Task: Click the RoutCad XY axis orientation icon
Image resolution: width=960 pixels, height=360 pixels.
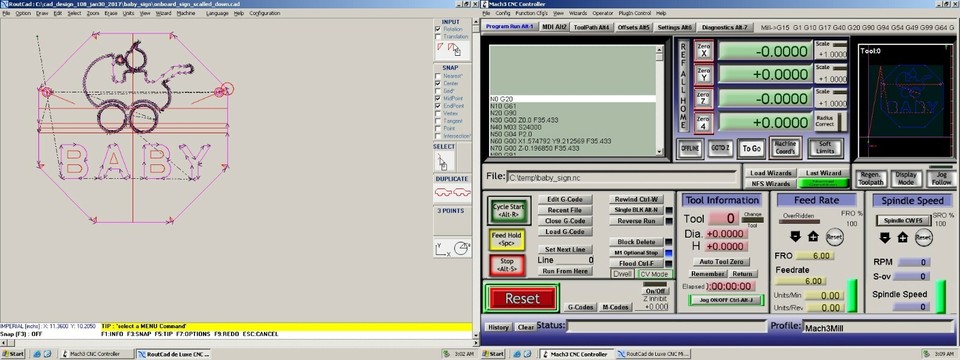Action: pyautogui.click(x=452, y=248)
